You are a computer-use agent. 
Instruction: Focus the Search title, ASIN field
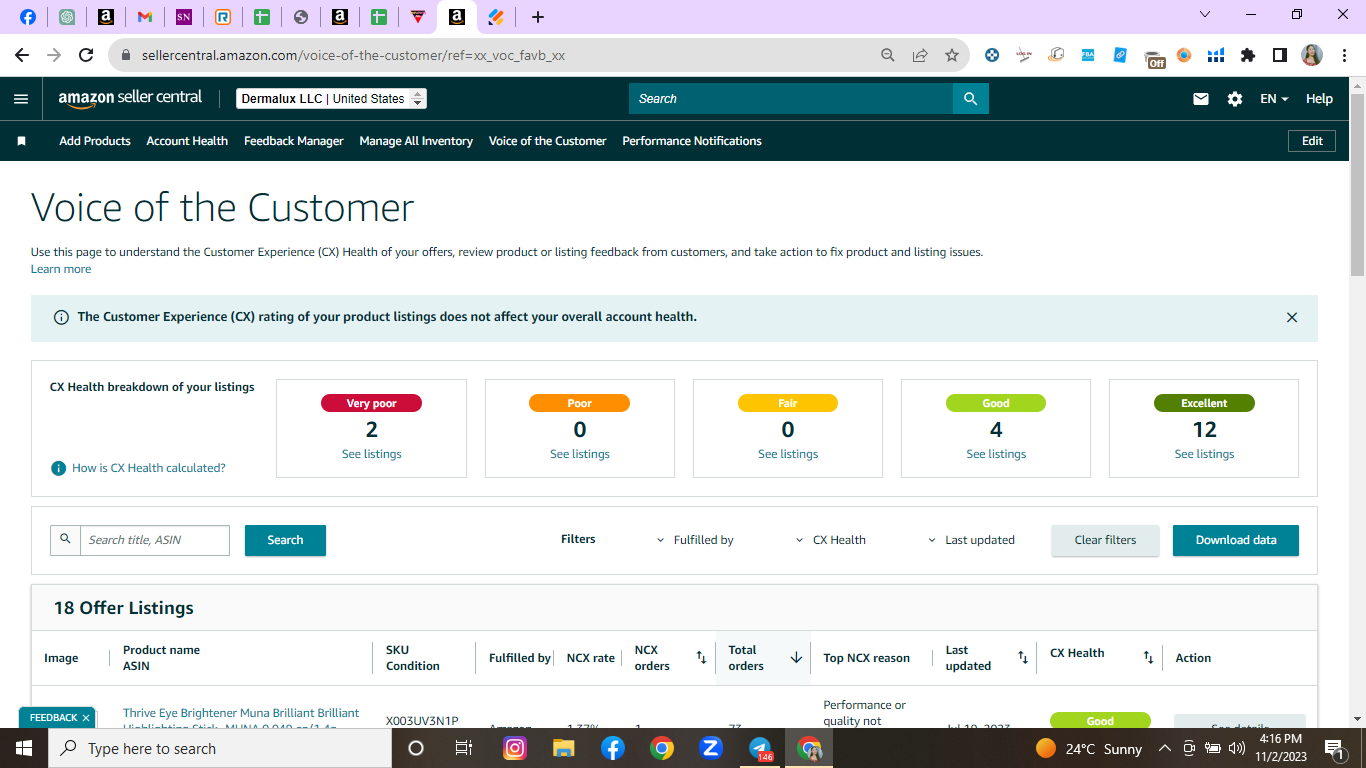point(155,540)
